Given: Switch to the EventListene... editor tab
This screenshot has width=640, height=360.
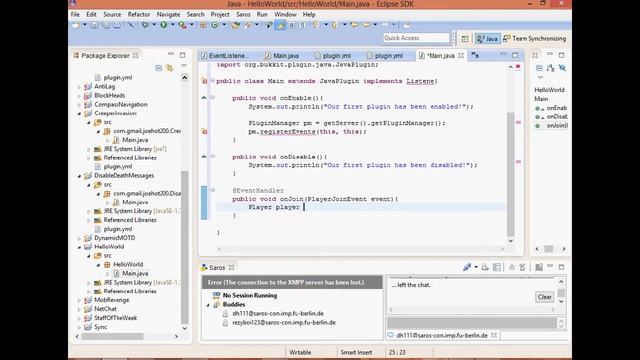Looking at the screenshot, I should click(x=224, y=56).
